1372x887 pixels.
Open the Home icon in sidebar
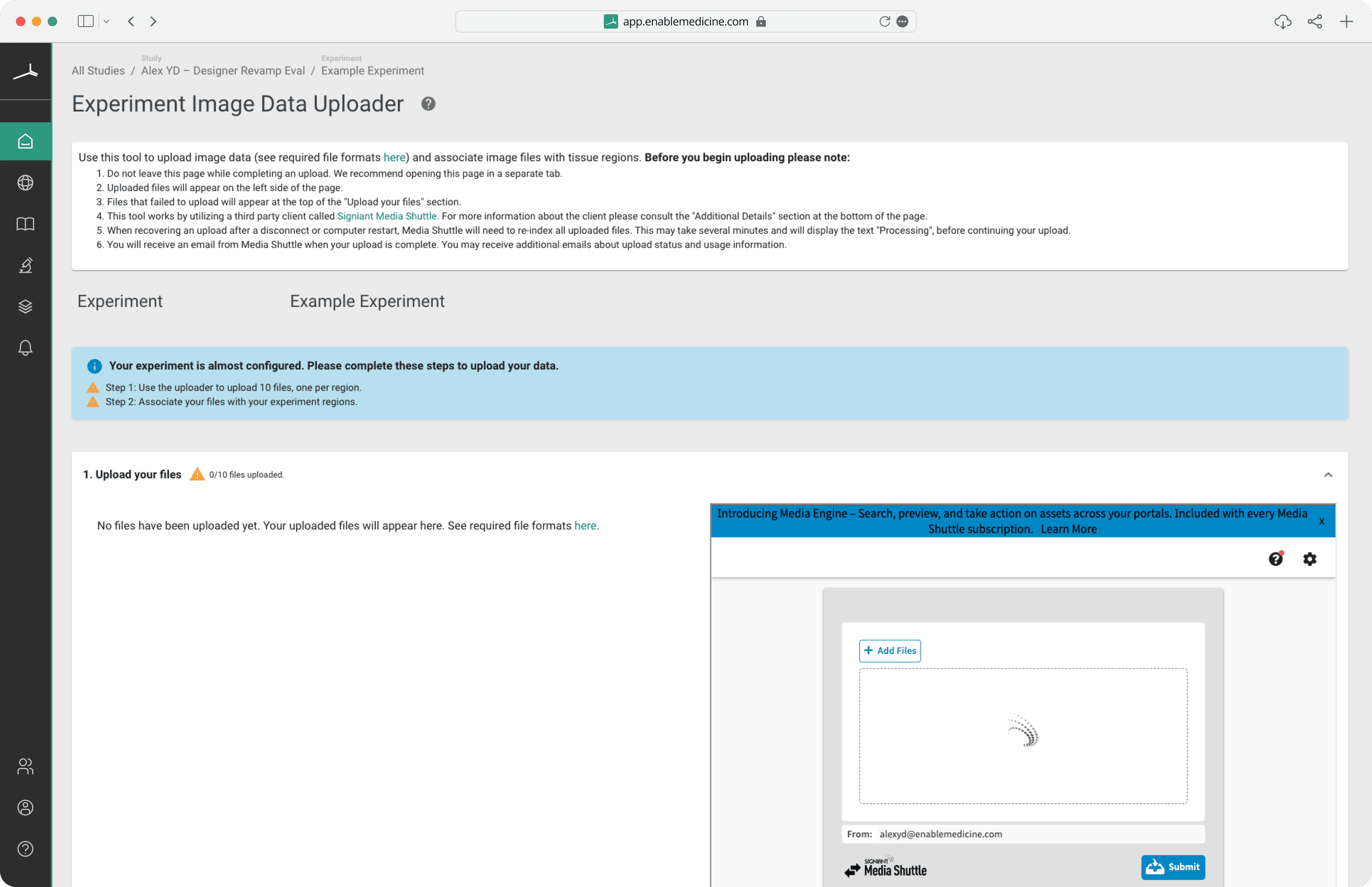[25, 141]
